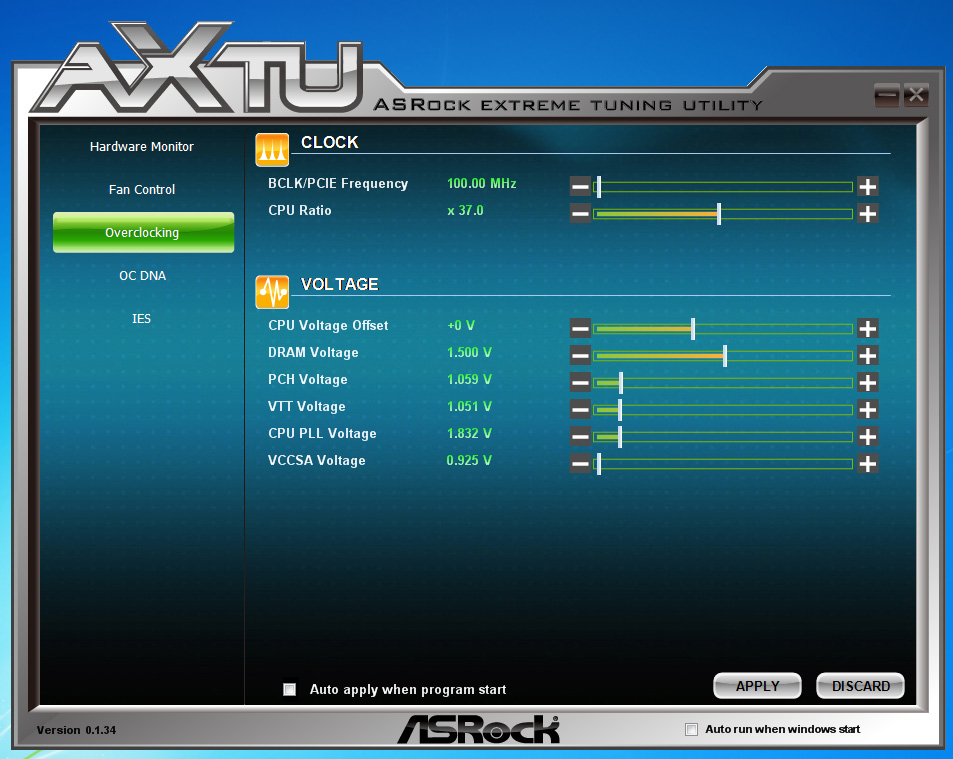The height and width of the screenshot is (759, 953).
Task: Apply the overclocking settings
Action: pyautogui.click(x=757, y=686)
